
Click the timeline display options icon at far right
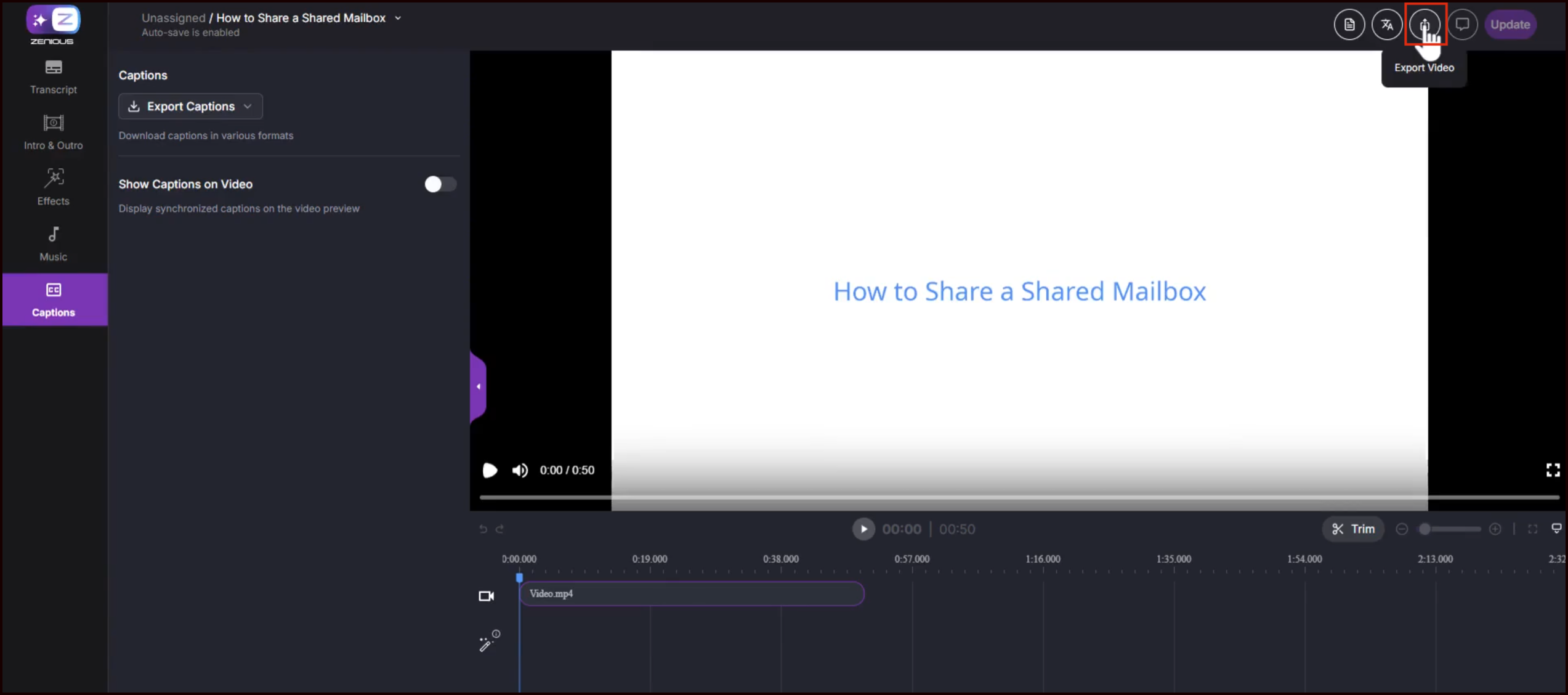1556,529
